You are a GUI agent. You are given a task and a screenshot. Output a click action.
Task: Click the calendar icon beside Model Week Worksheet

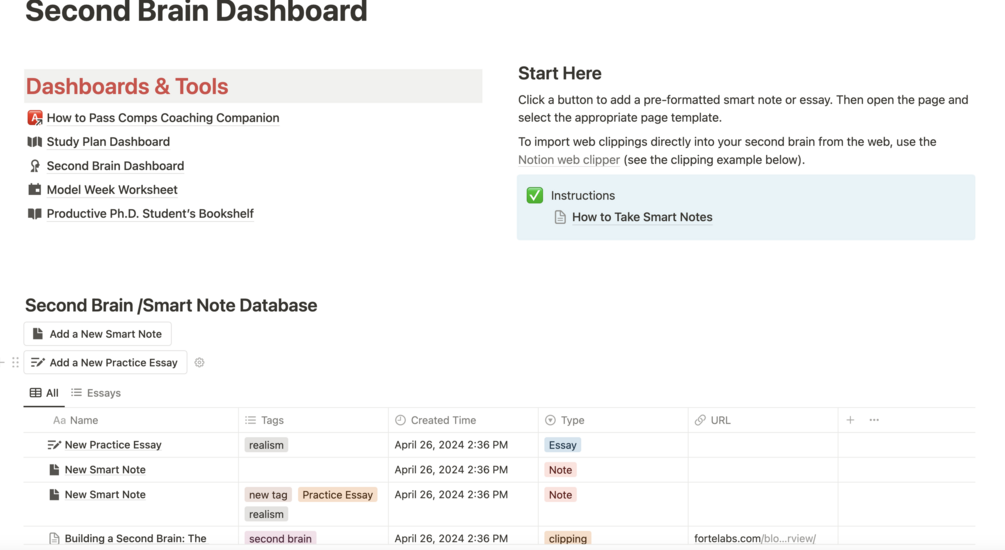[x=35, y=190]
